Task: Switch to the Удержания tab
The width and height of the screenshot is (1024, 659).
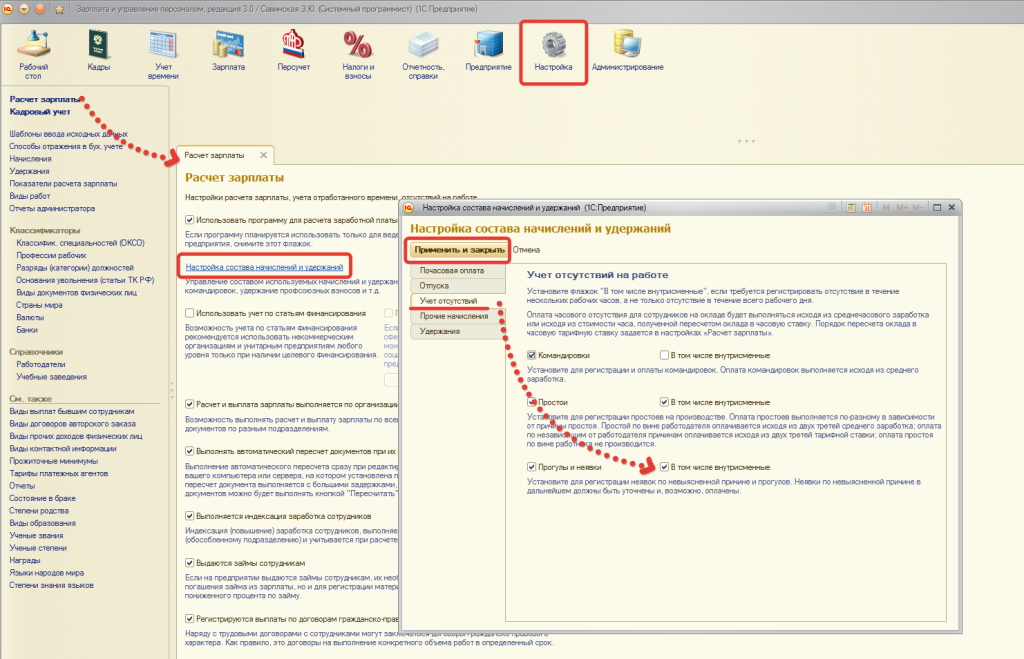Action: (458, 331)
